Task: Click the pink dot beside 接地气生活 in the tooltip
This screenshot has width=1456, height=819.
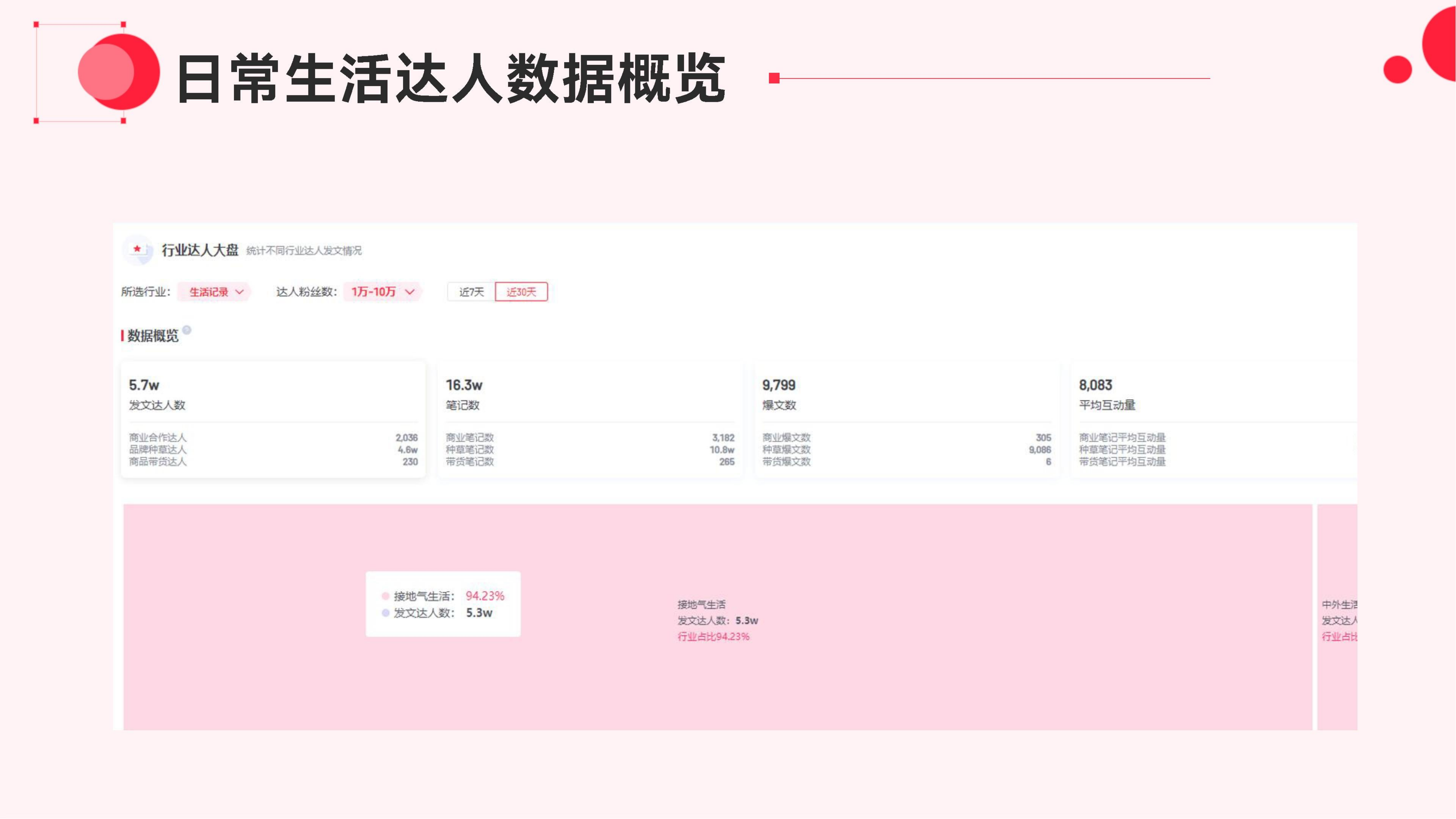Action: coord(386,596)
